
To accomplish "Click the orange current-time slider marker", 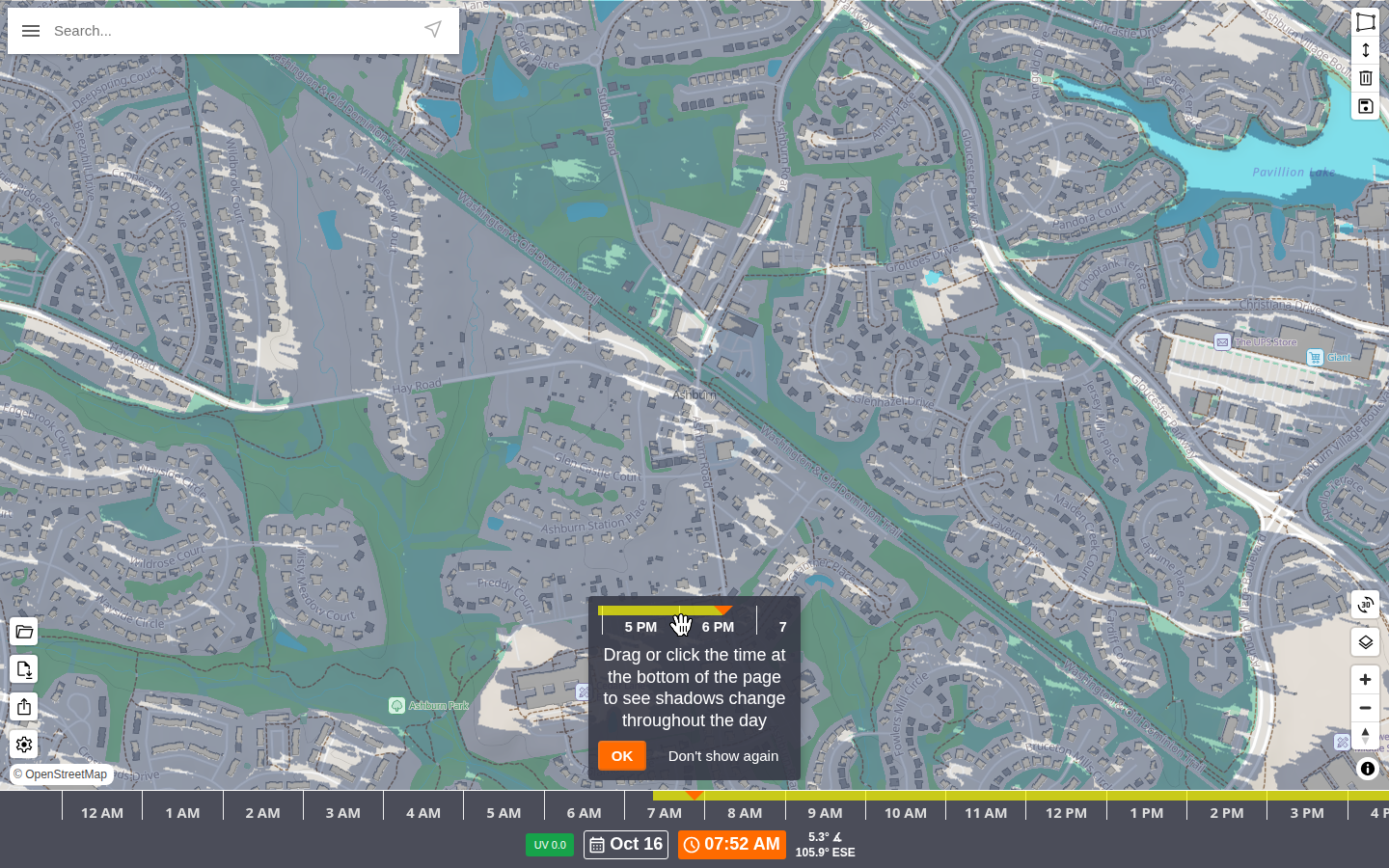I will pyautogui.click(x=694, y=795).
